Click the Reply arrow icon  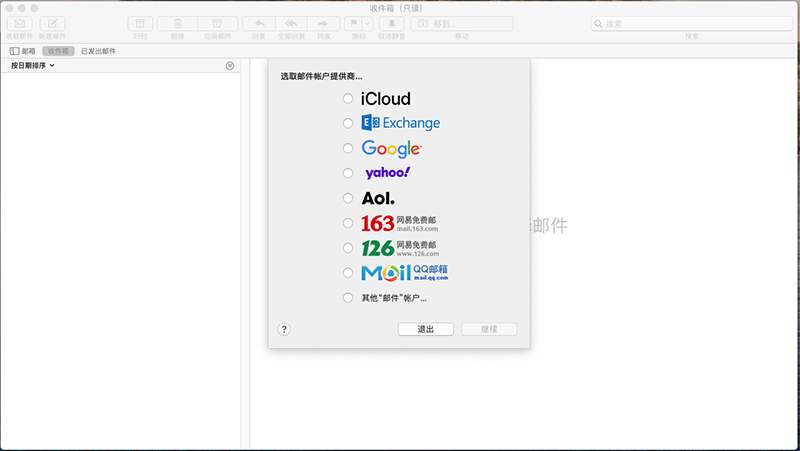259,23
